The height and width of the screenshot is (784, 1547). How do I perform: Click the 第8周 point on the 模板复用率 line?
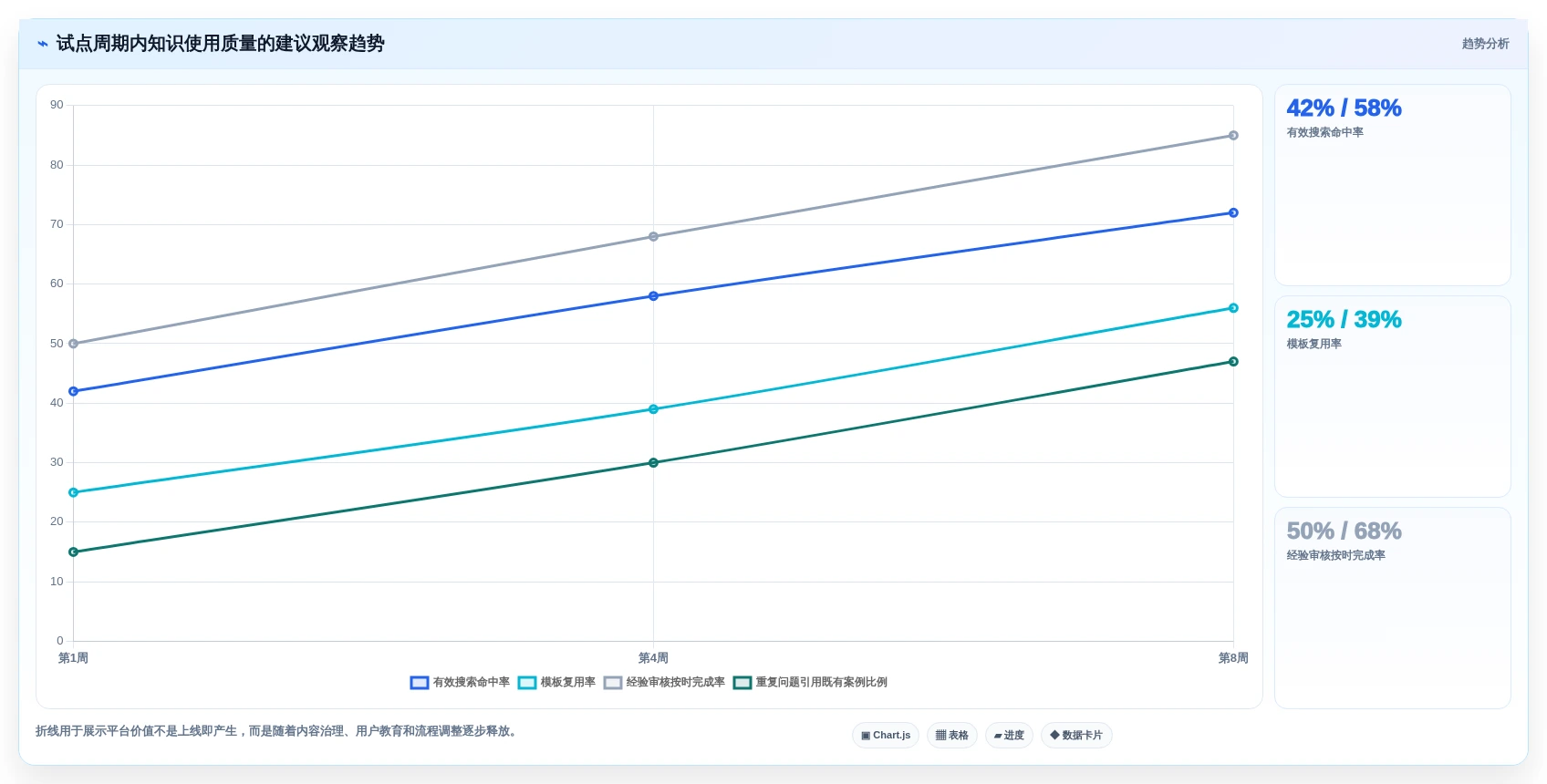point(1233,308)
